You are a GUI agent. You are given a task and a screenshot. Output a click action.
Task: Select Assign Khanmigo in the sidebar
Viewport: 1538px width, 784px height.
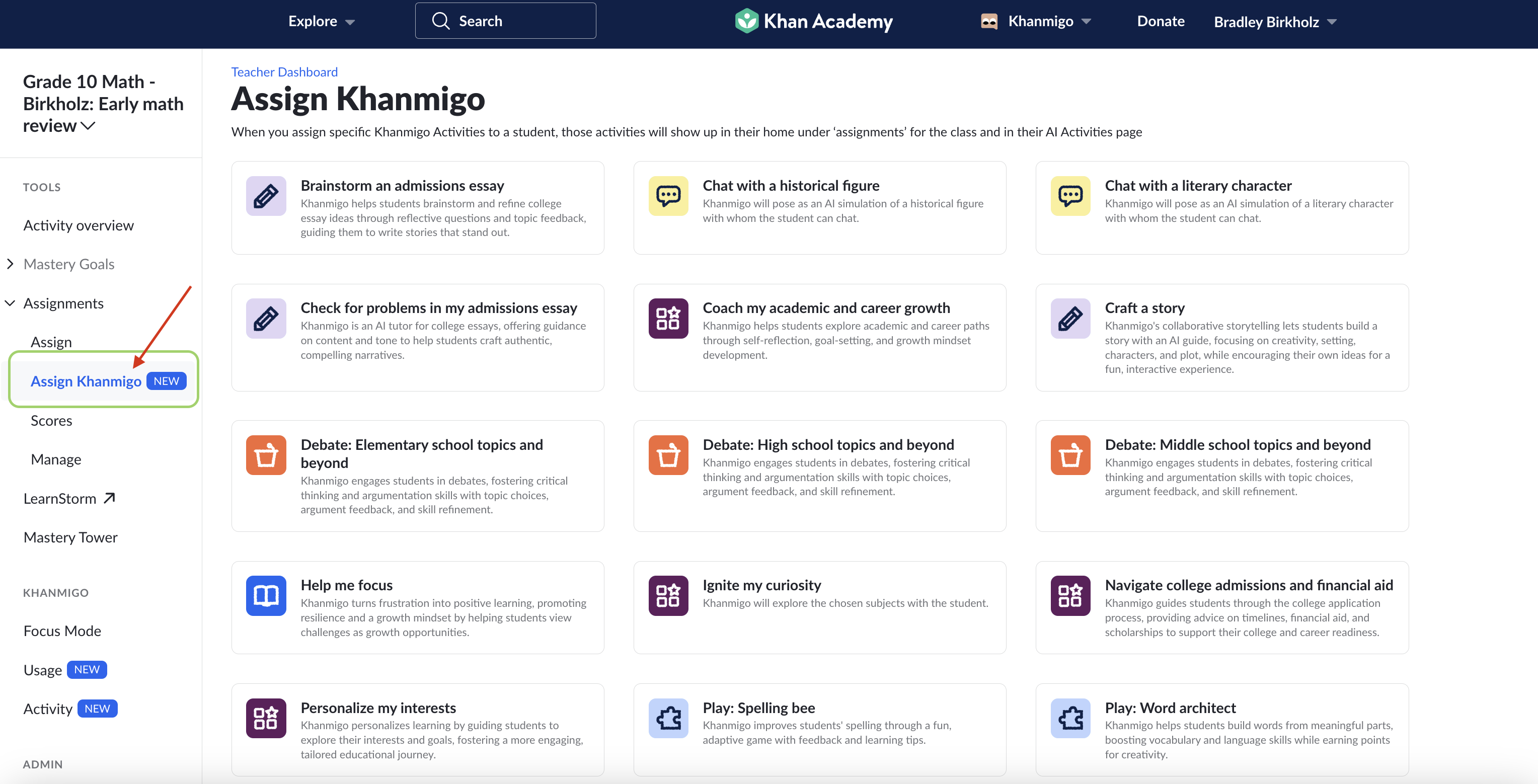tap(86, 381)
